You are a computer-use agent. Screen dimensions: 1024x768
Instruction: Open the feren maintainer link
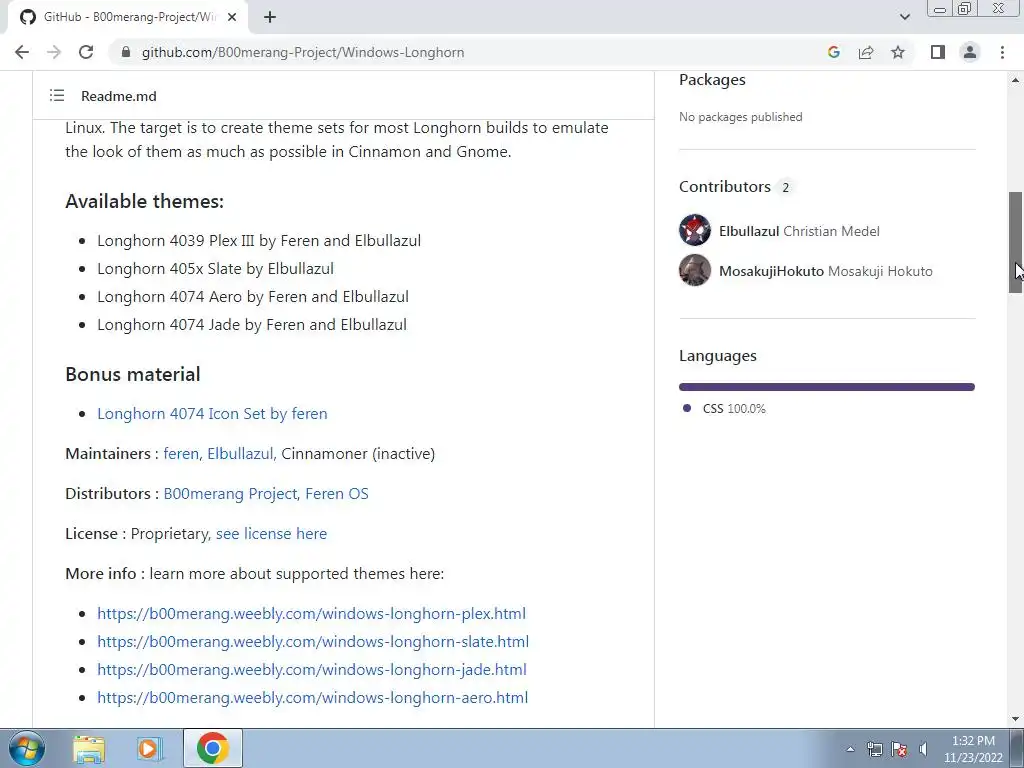(x=181, y=454)
